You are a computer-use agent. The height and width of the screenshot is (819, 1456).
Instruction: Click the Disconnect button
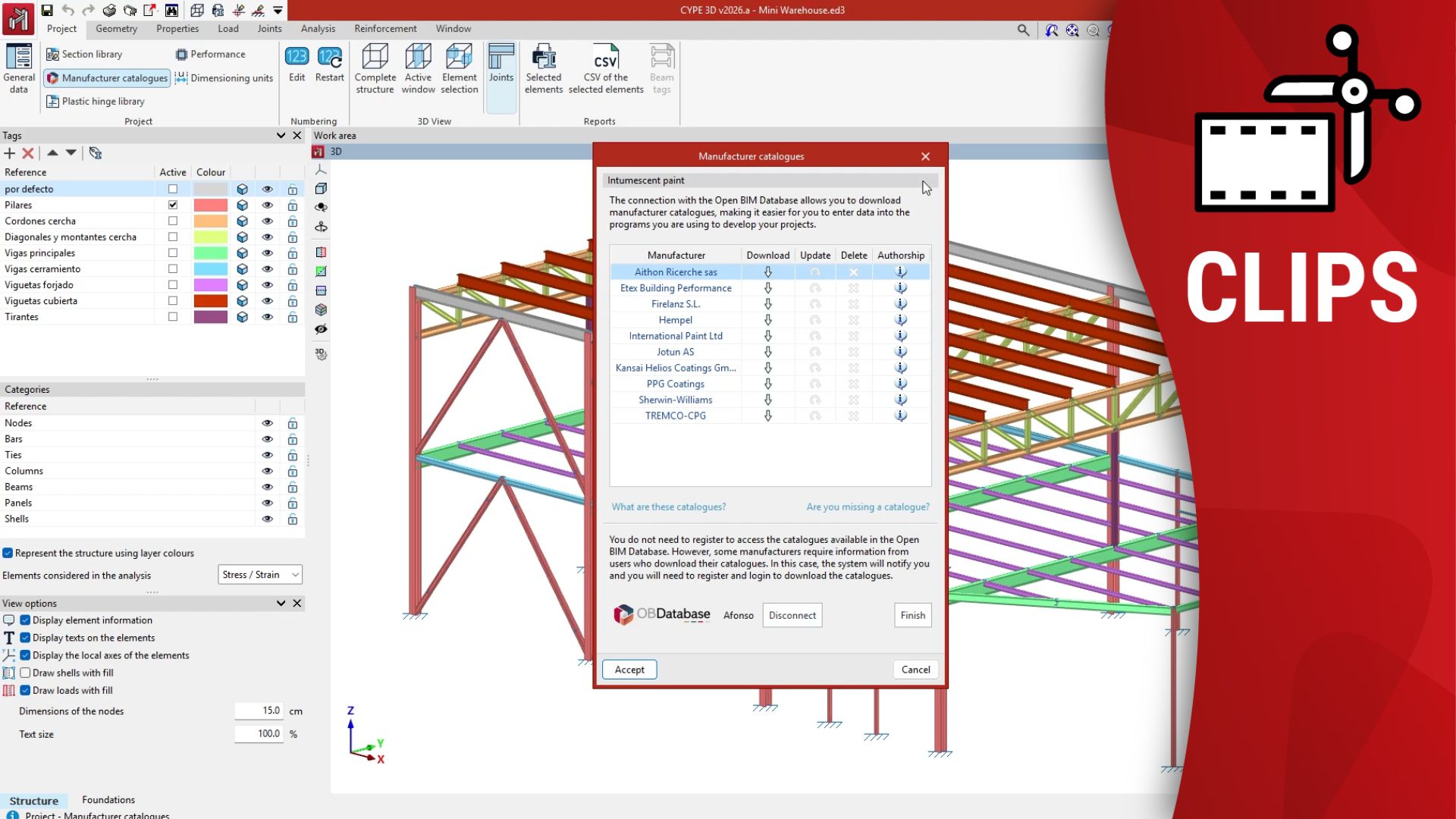(792, 615)
